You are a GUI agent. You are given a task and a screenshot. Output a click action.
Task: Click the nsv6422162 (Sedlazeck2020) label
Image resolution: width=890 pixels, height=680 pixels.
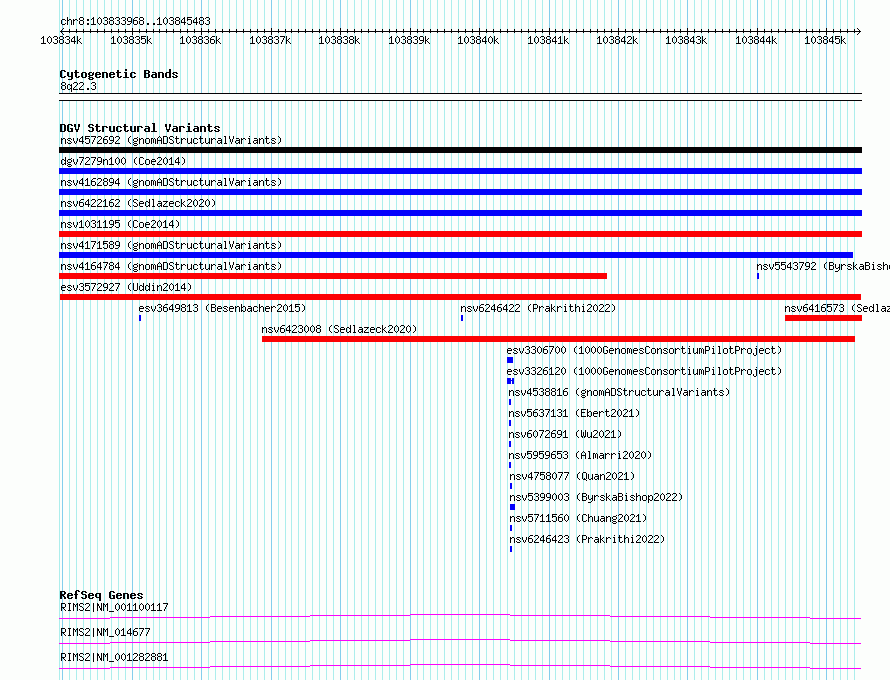138,203
